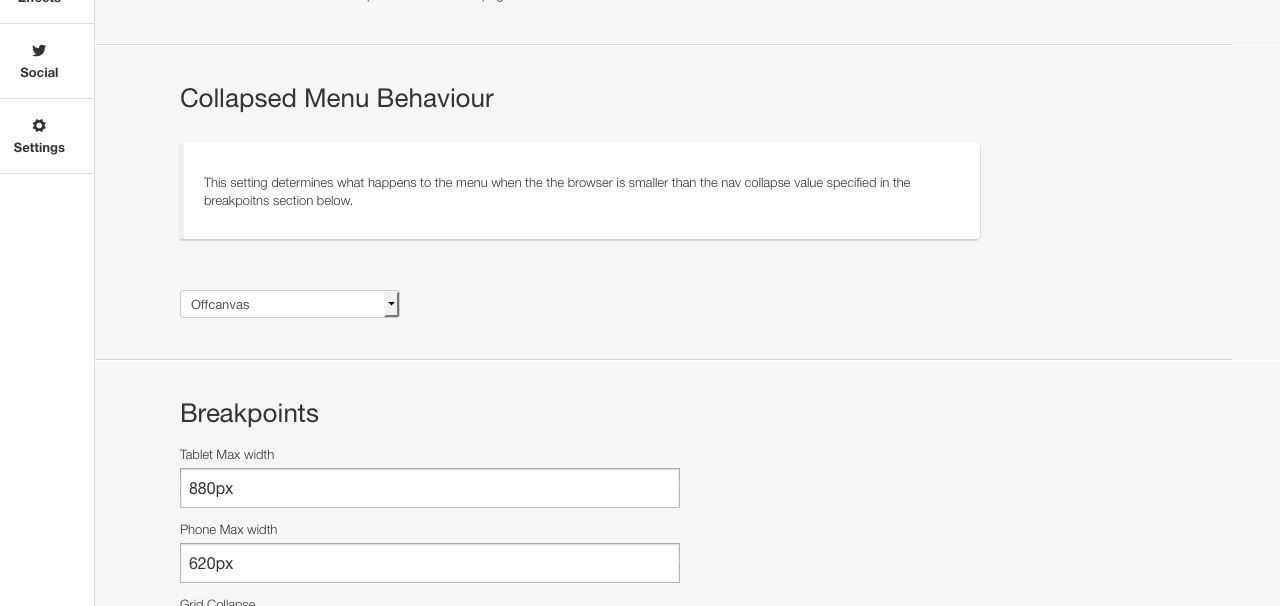Click the Grid Collapse label
Image resolution: width=1280 pixels, height=606 pixels.
tap(218, 602)
